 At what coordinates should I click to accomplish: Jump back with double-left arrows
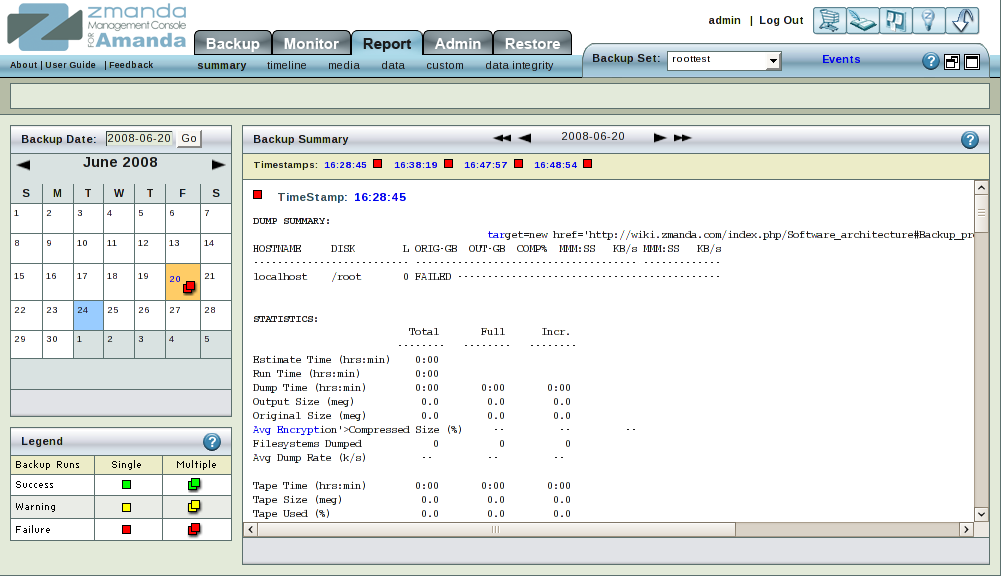(502, 138)
